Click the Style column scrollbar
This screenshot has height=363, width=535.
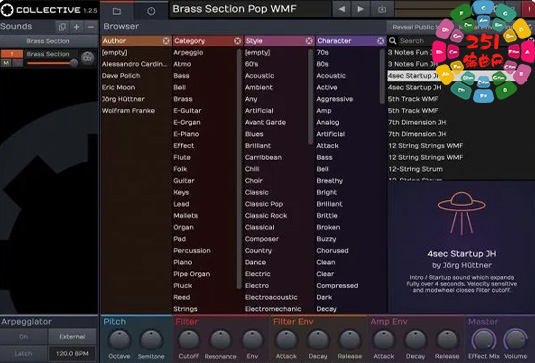[310, 97]
